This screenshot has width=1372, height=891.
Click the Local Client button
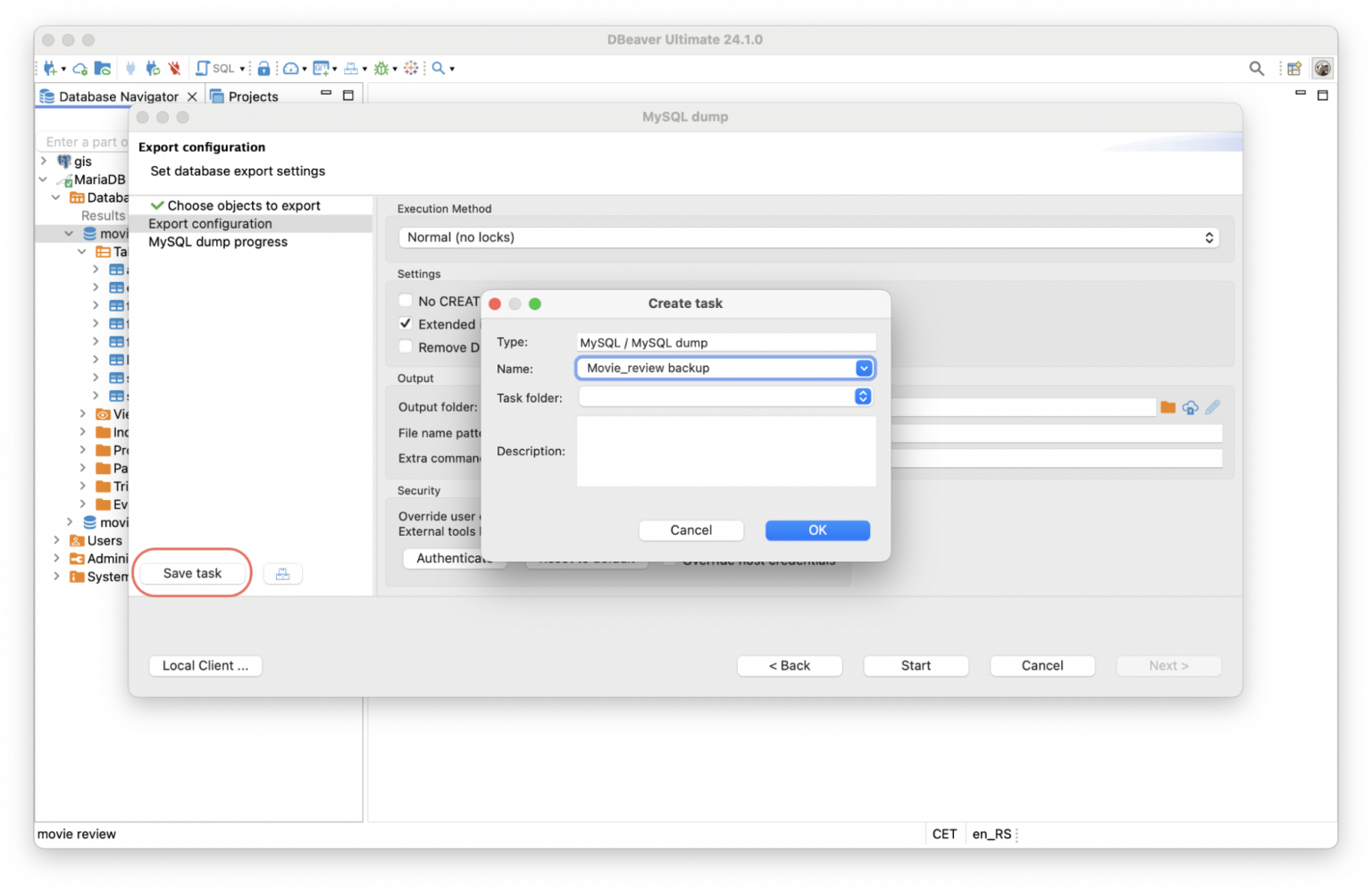pos(205,665)
